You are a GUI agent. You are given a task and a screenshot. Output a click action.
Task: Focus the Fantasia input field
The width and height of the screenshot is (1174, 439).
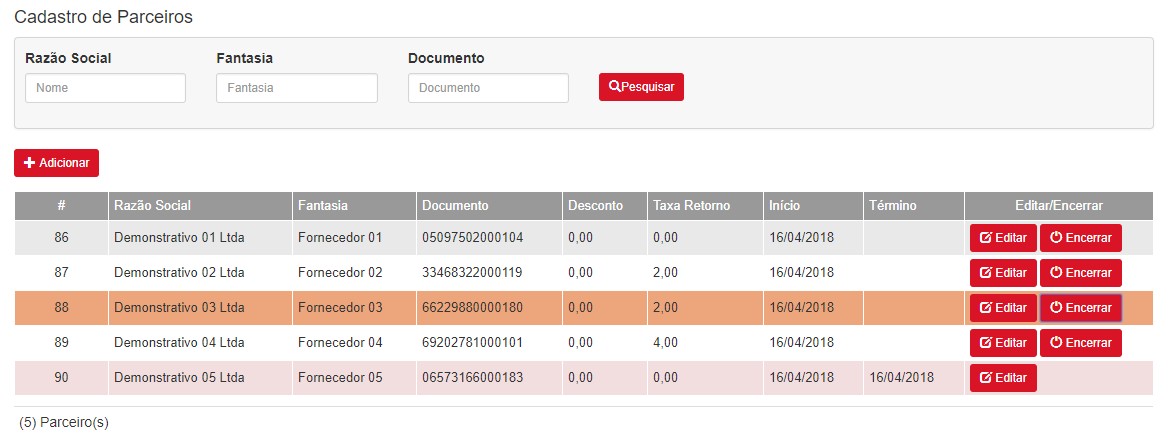point(296,88)
